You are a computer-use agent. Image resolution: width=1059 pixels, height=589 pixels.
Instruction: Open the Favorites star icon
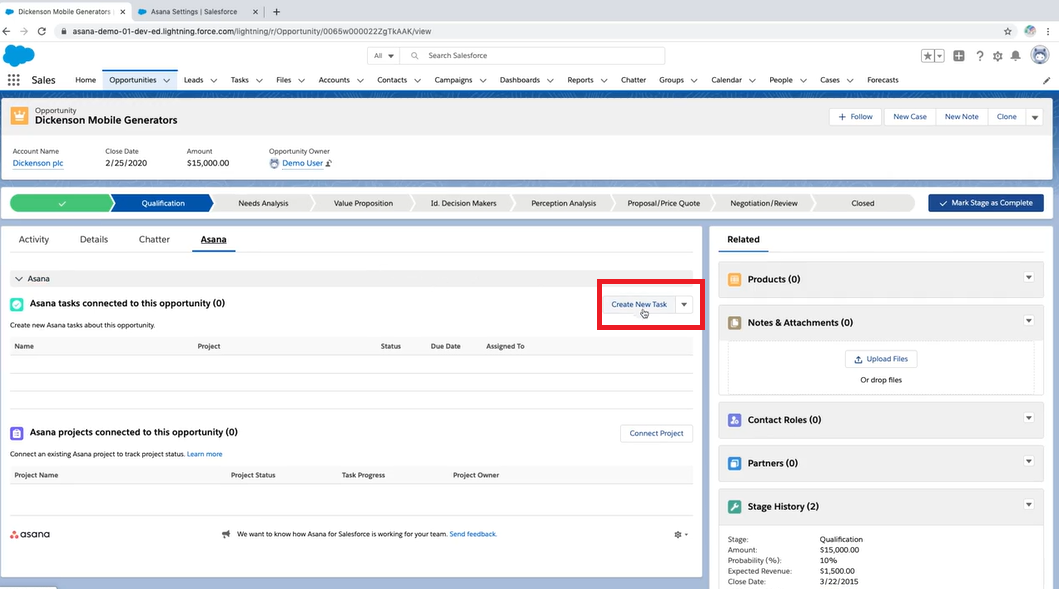(x=928, y=56)
